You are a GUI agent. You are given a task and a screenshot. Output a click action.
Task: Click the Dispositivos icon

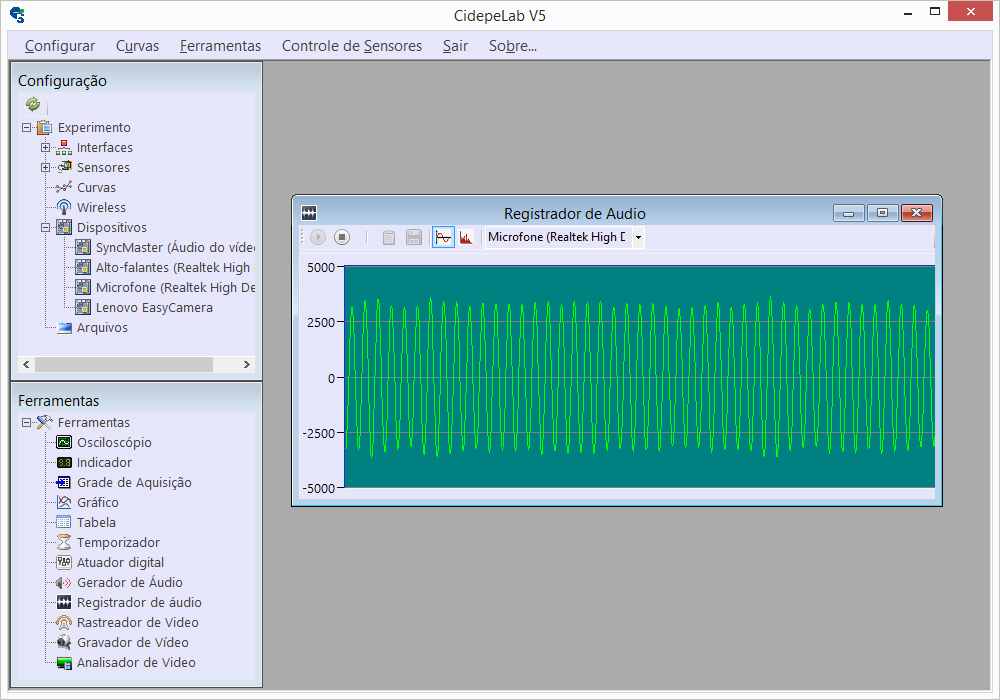pyautogui.click(x=64, y=227)
